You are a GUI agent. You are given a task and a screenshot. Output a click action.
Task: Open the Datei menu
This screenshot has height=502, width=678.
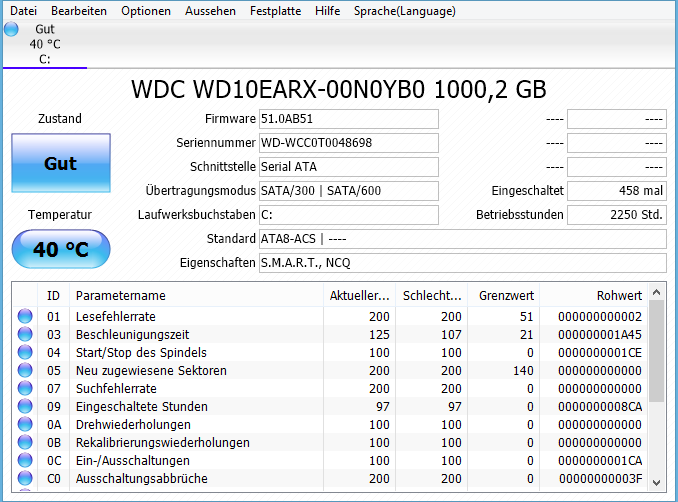tap(23, 11)
